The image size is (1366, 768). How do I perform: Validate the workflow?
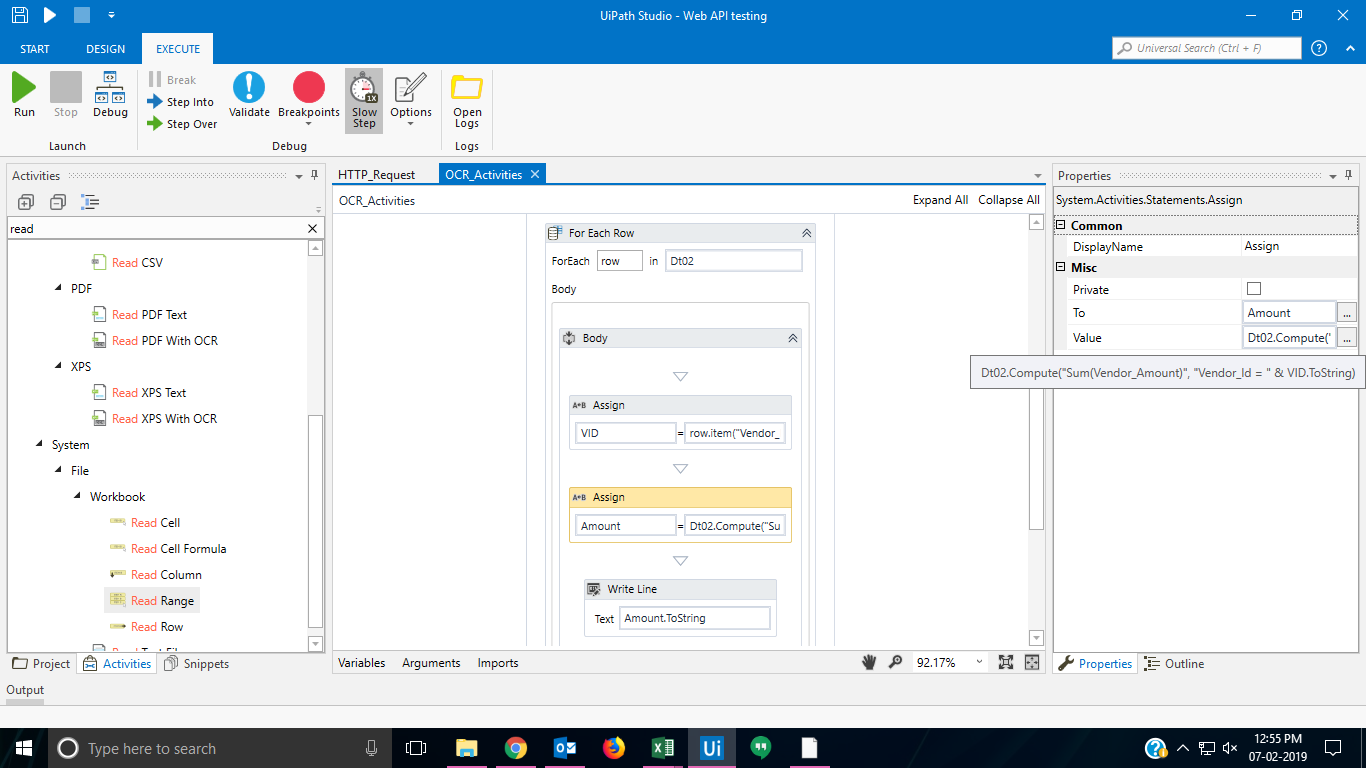pyautogui.click(x=249, y=95)
